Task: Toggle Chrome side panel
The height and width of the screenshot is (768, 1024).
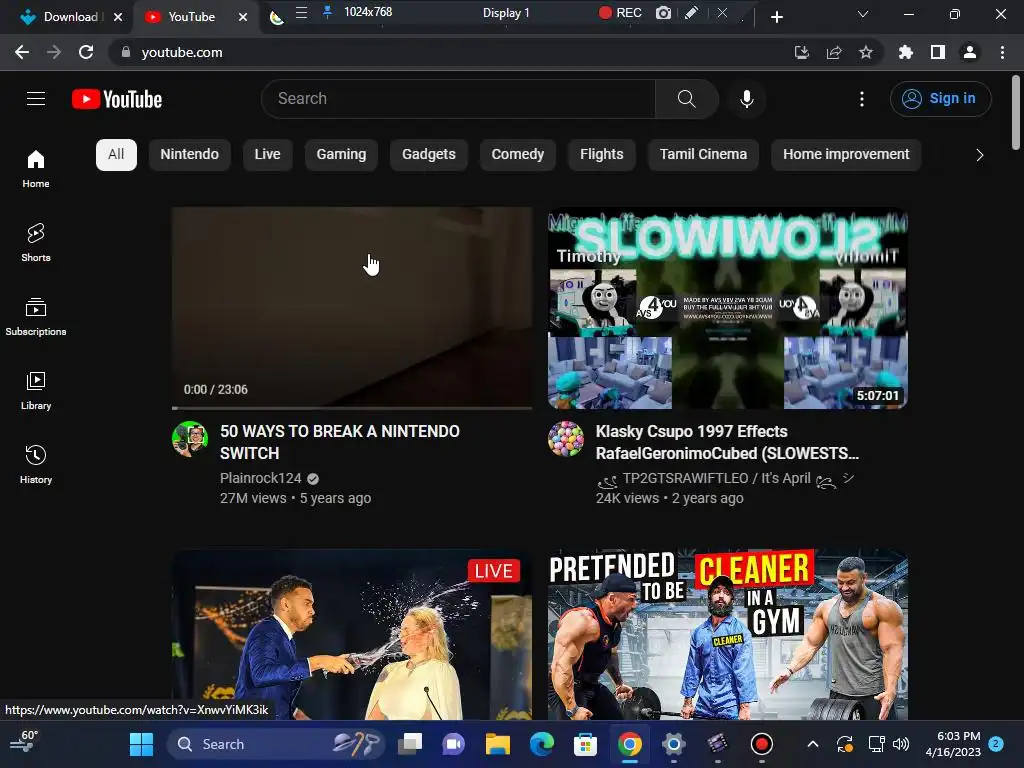Action: [x=938, y=52]
